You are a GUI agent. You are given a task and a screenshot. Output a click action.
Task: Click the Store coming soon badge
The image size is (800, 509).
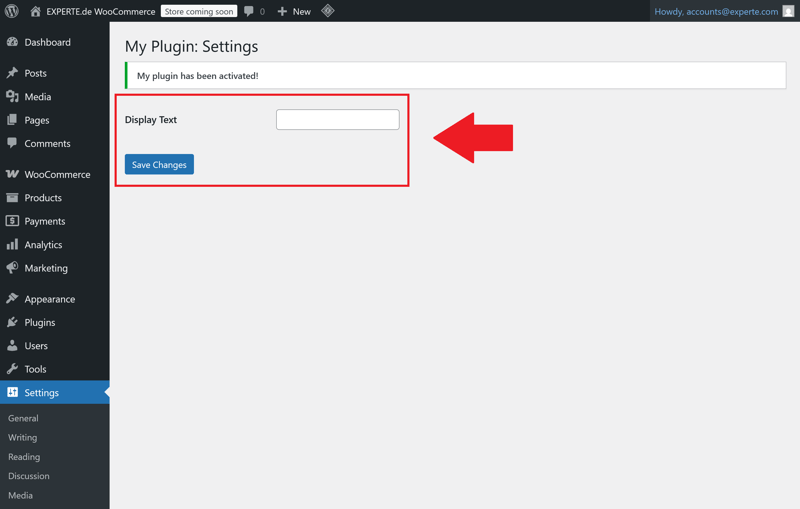click(x=199, y=11)
